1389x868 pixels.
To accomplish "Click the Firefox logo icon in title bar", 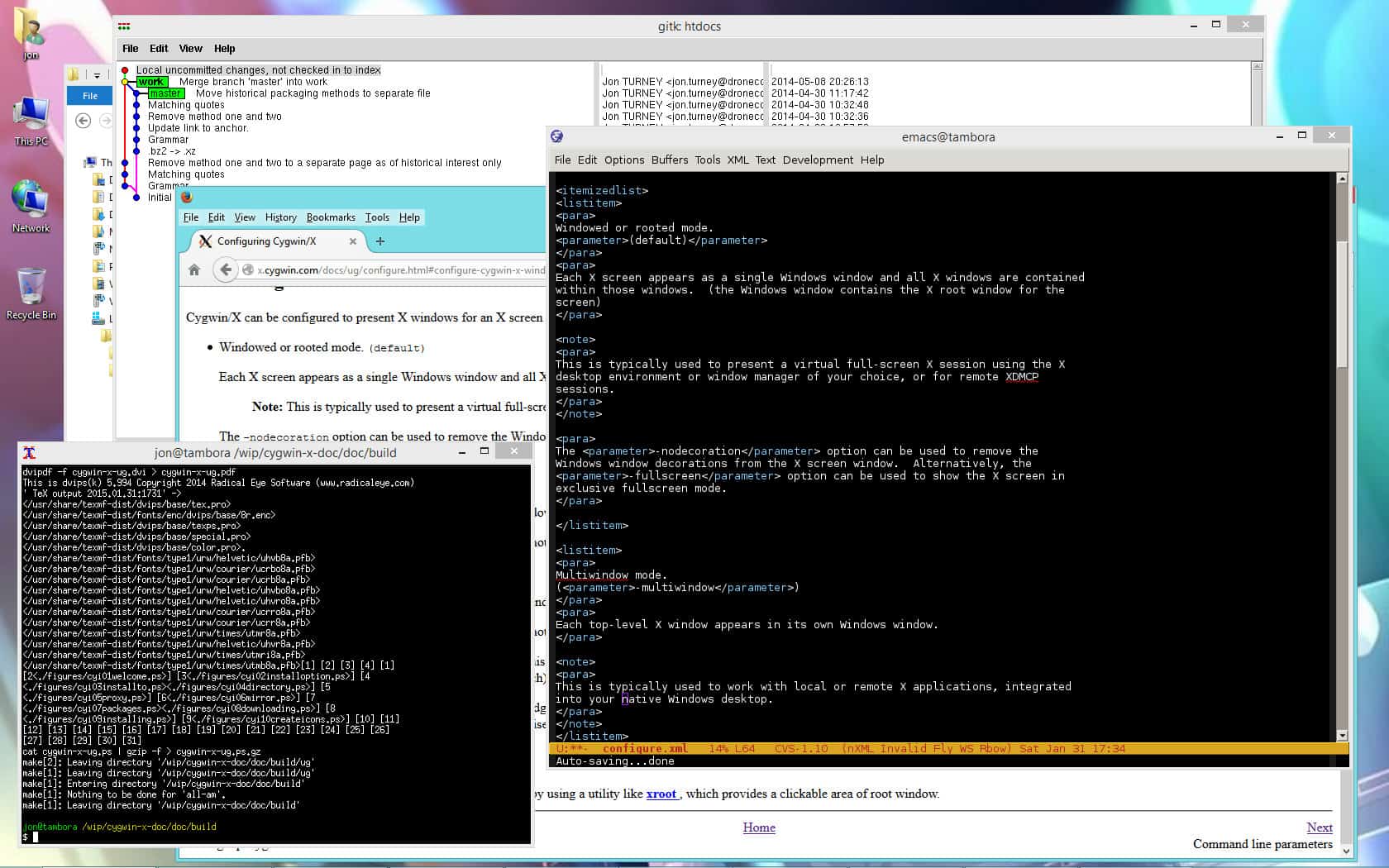I will coord(187,197).
